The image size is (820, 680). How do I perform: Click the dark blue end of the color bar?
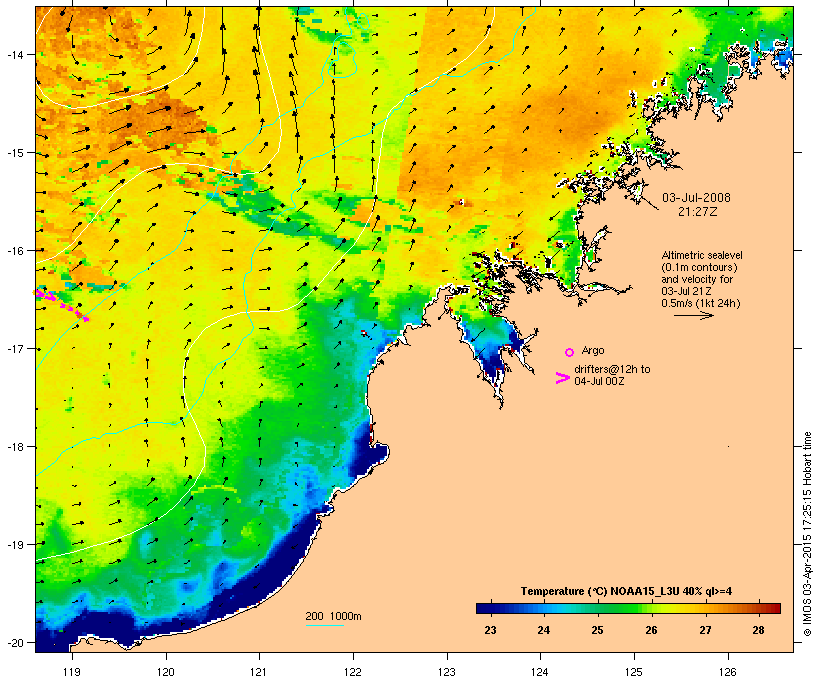click(484, 608)
